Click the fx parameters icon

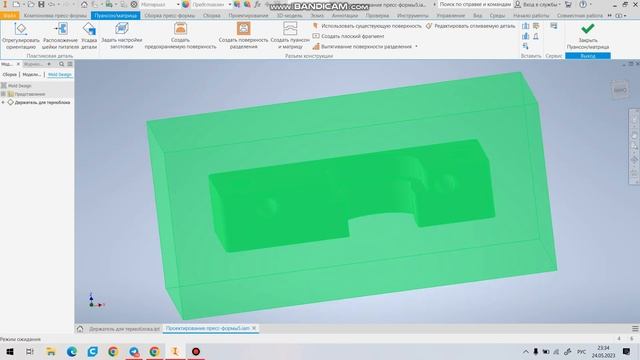tap(258, 4)
